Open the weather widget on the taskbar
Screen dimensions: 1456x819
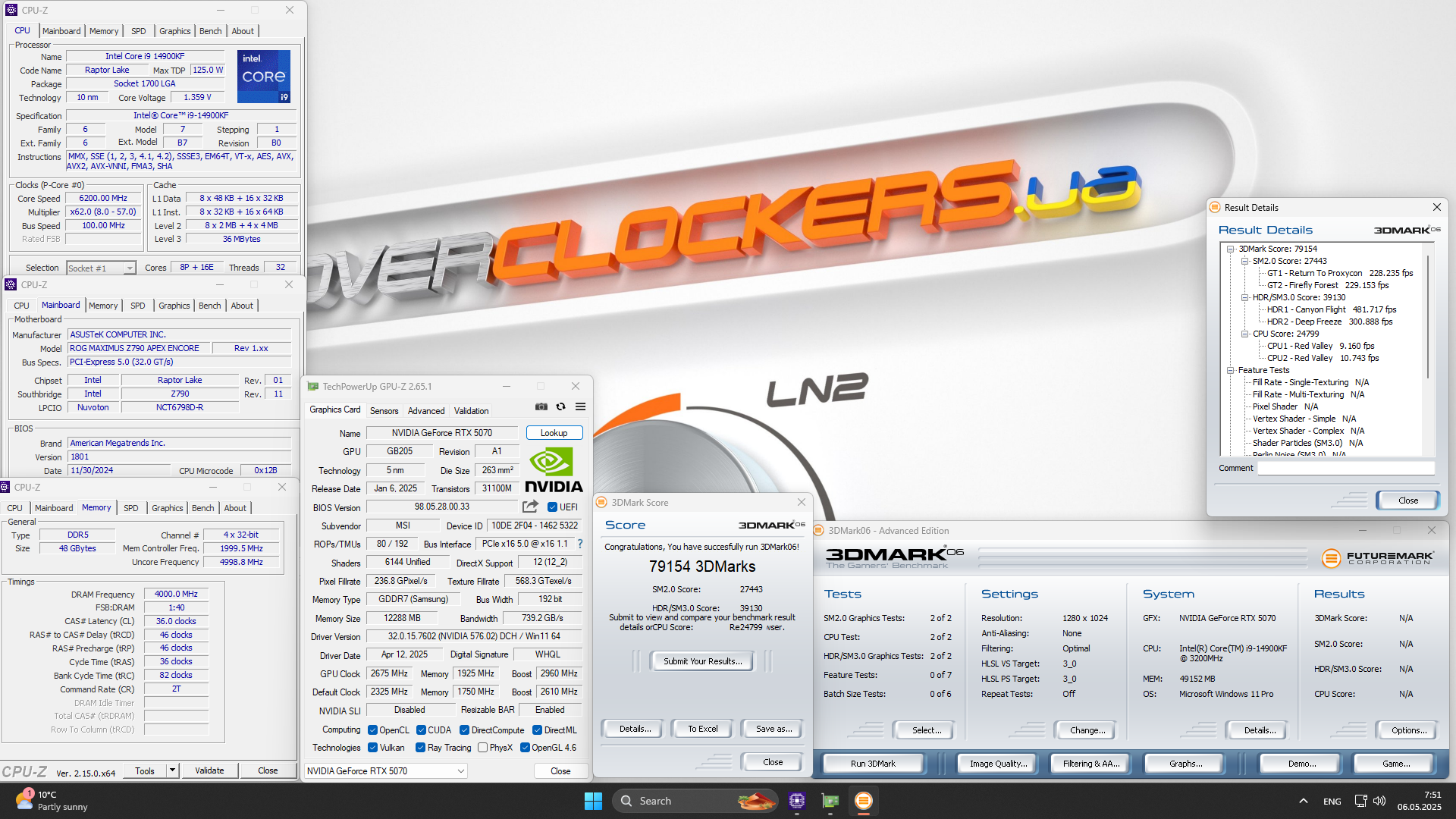[52, 801]
